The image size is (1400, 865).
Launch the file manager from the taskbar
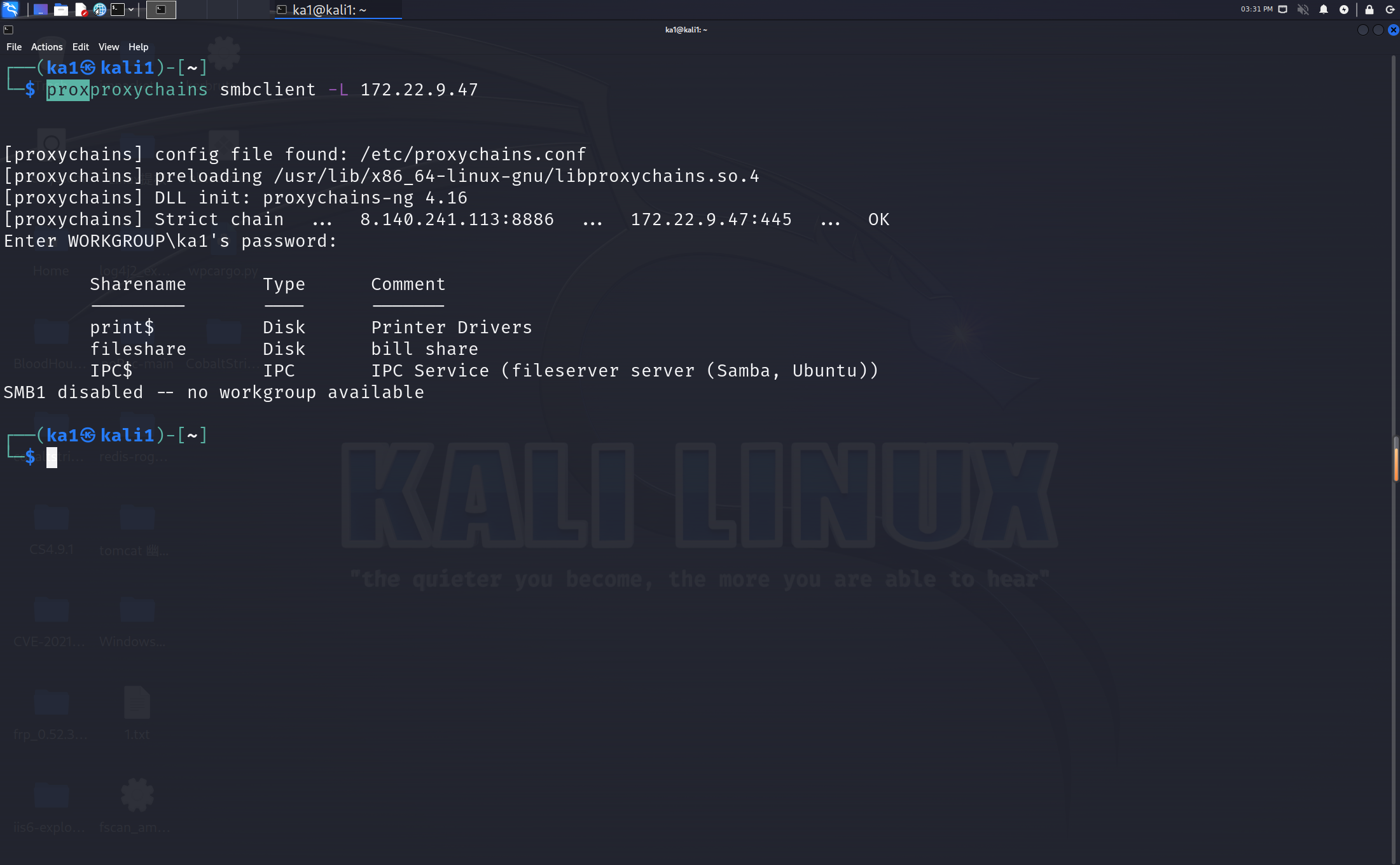tap(61, 10)
